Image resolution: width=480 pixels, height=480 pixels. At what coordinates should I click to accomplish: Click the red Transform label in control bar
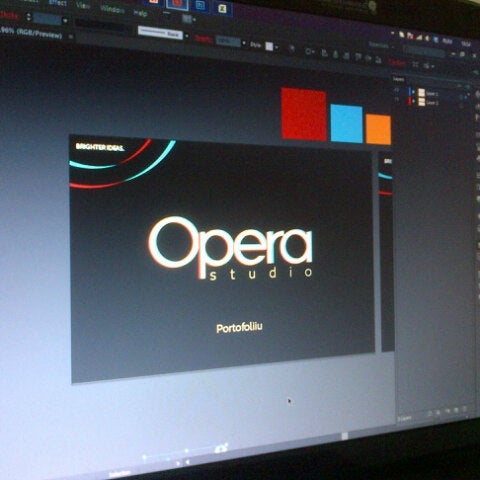pyautogui.click(x=397, y=63)
